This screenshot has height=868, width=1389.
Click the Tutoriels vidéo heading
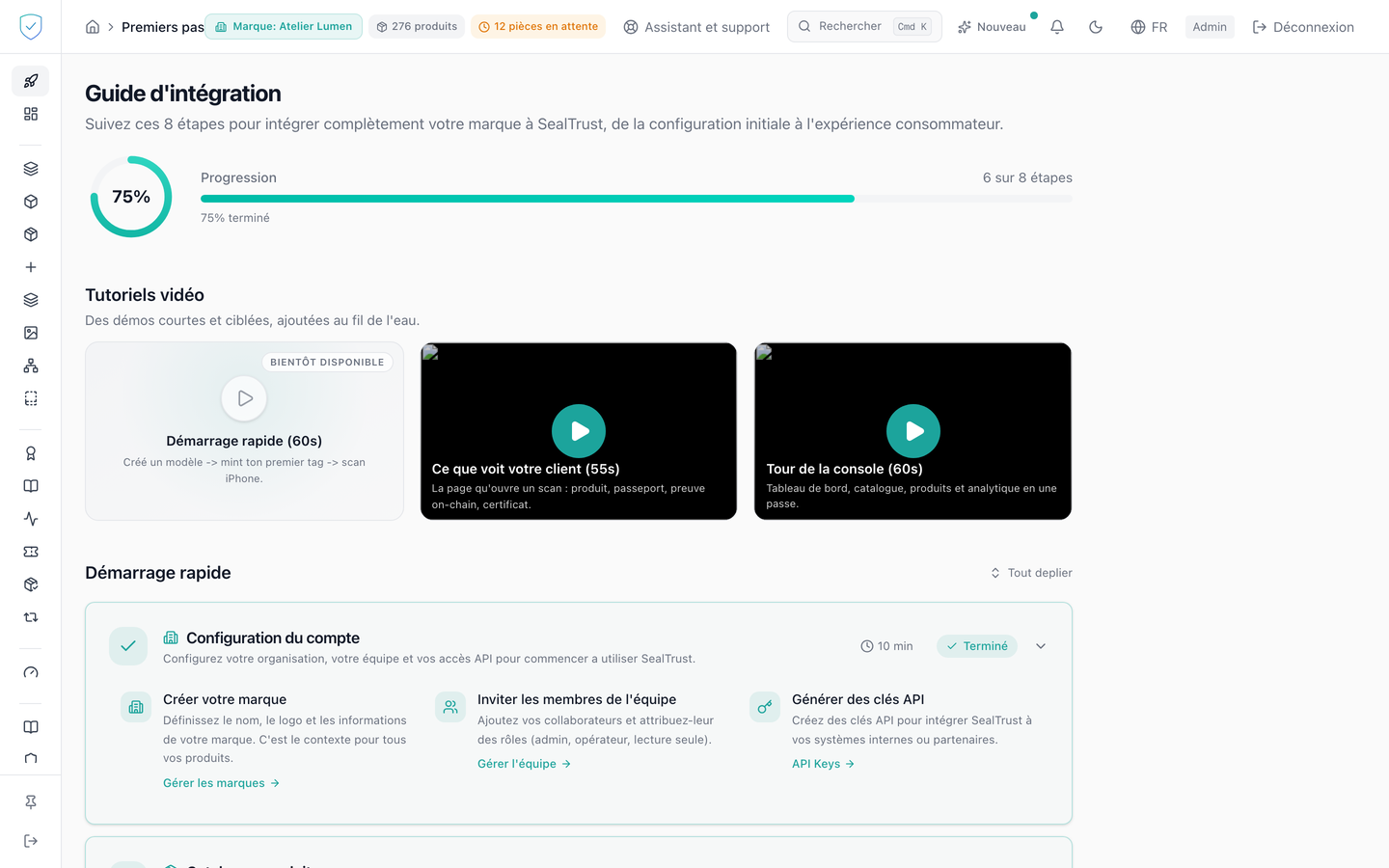tap(145, 295)
